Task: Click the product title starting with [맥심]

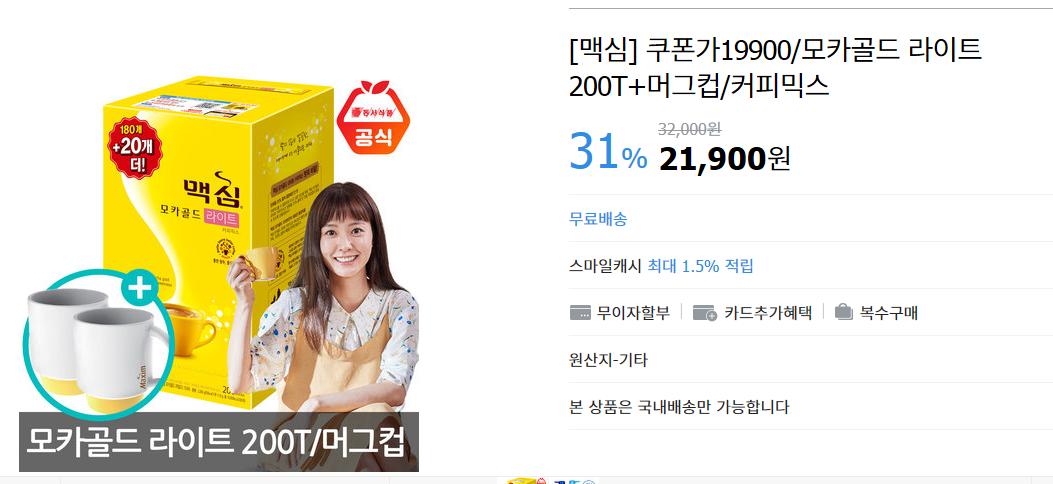Action: pyautogui.click(x=775, y=68)
